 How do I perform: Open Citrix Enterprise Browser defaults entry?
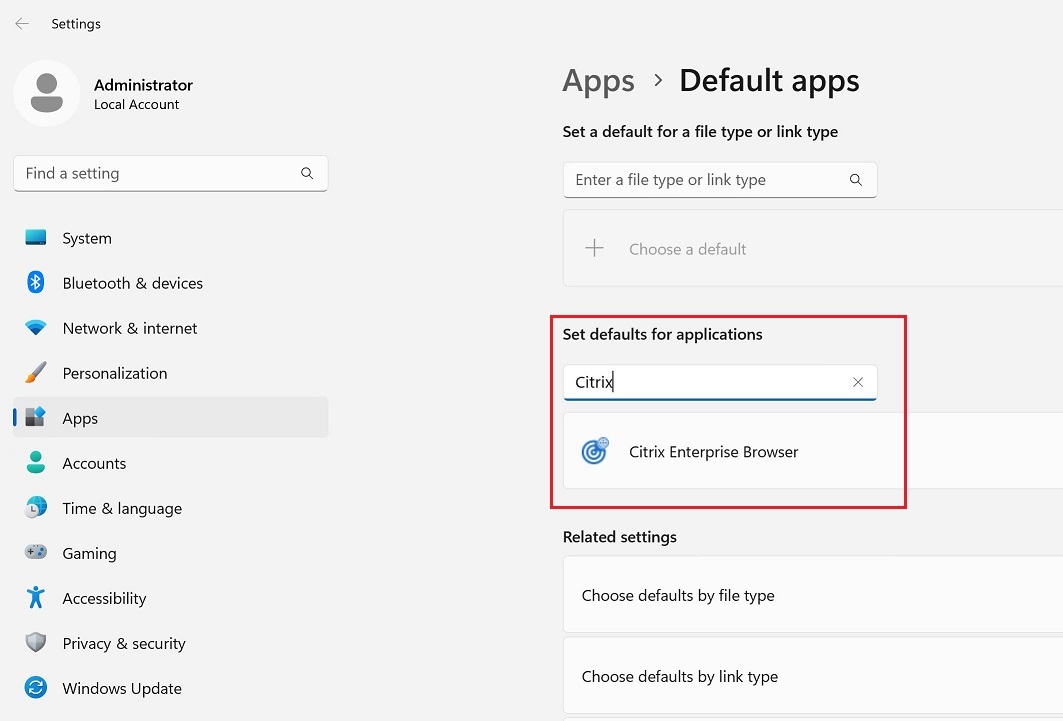coord(713,452)
